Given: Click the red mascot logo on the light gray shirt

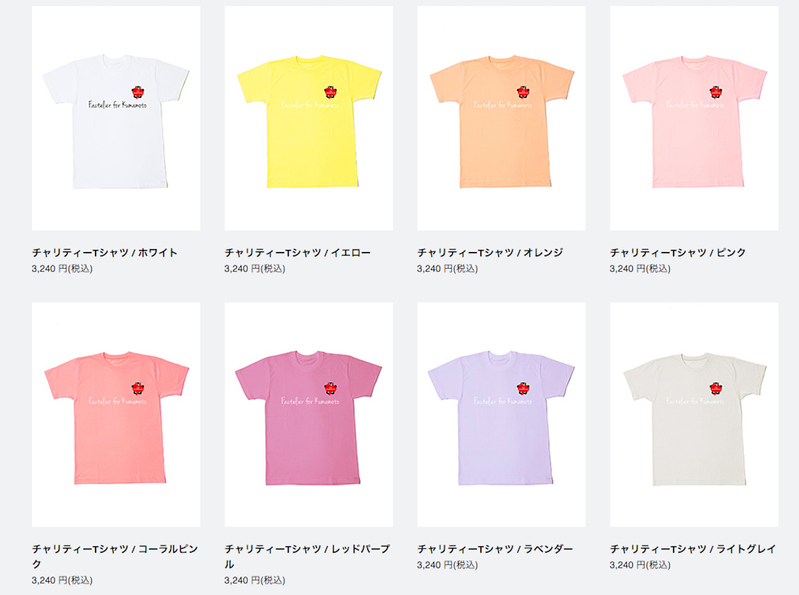Looking at the screenshot, I should [716, 388].
